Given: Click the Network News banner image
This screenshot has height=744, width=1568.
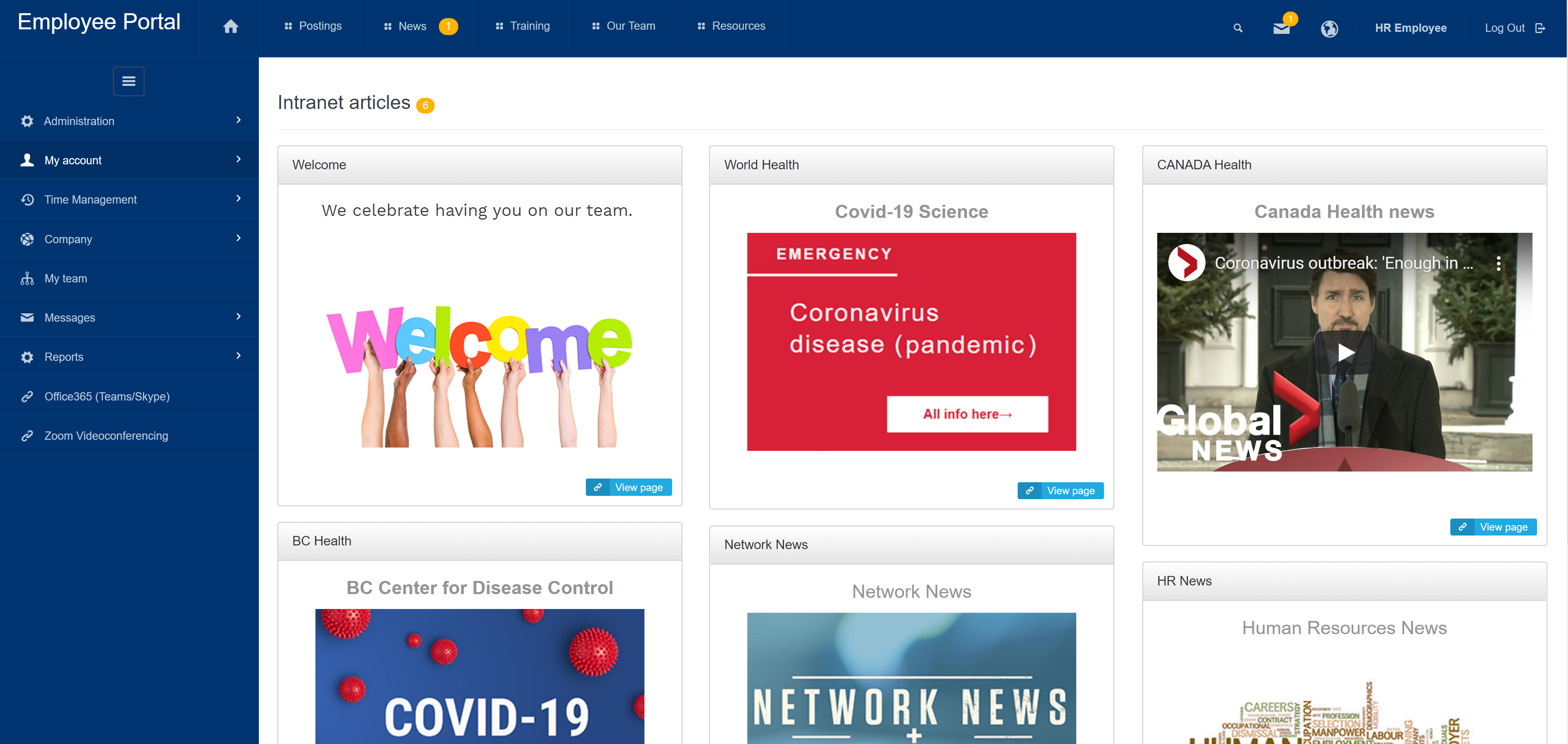Looking at the screenshot, I should pyautogui.click(x=911, y=678).
